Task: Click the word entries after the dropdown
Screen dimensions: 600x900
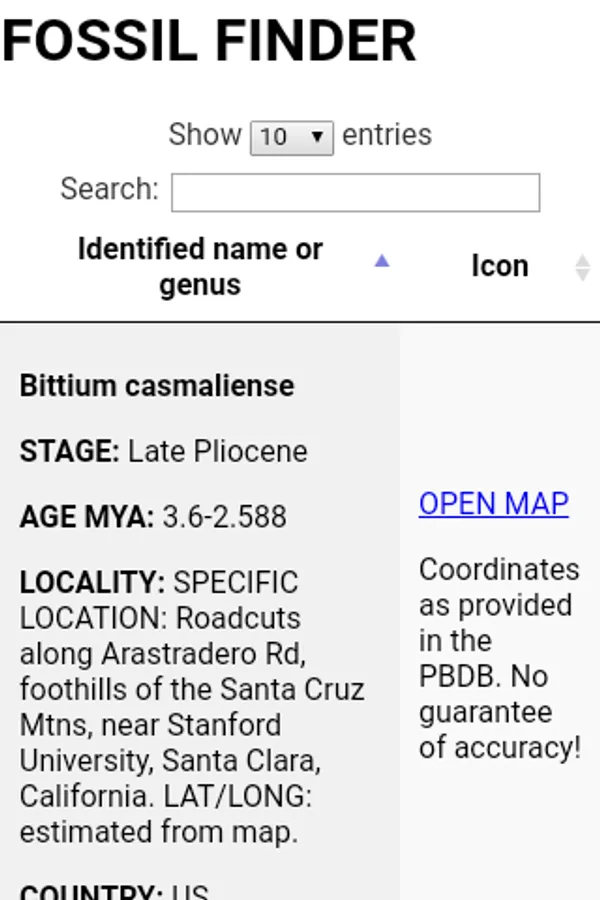Action: [x=387, y=135]
